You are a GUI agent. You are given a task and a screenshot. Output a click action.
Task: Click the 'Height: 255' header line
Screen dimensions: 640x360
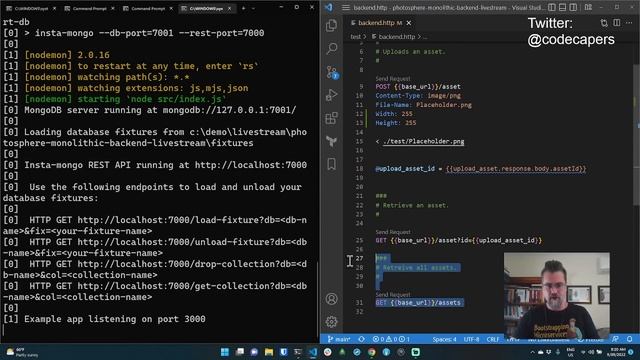(x=396, y=123)
